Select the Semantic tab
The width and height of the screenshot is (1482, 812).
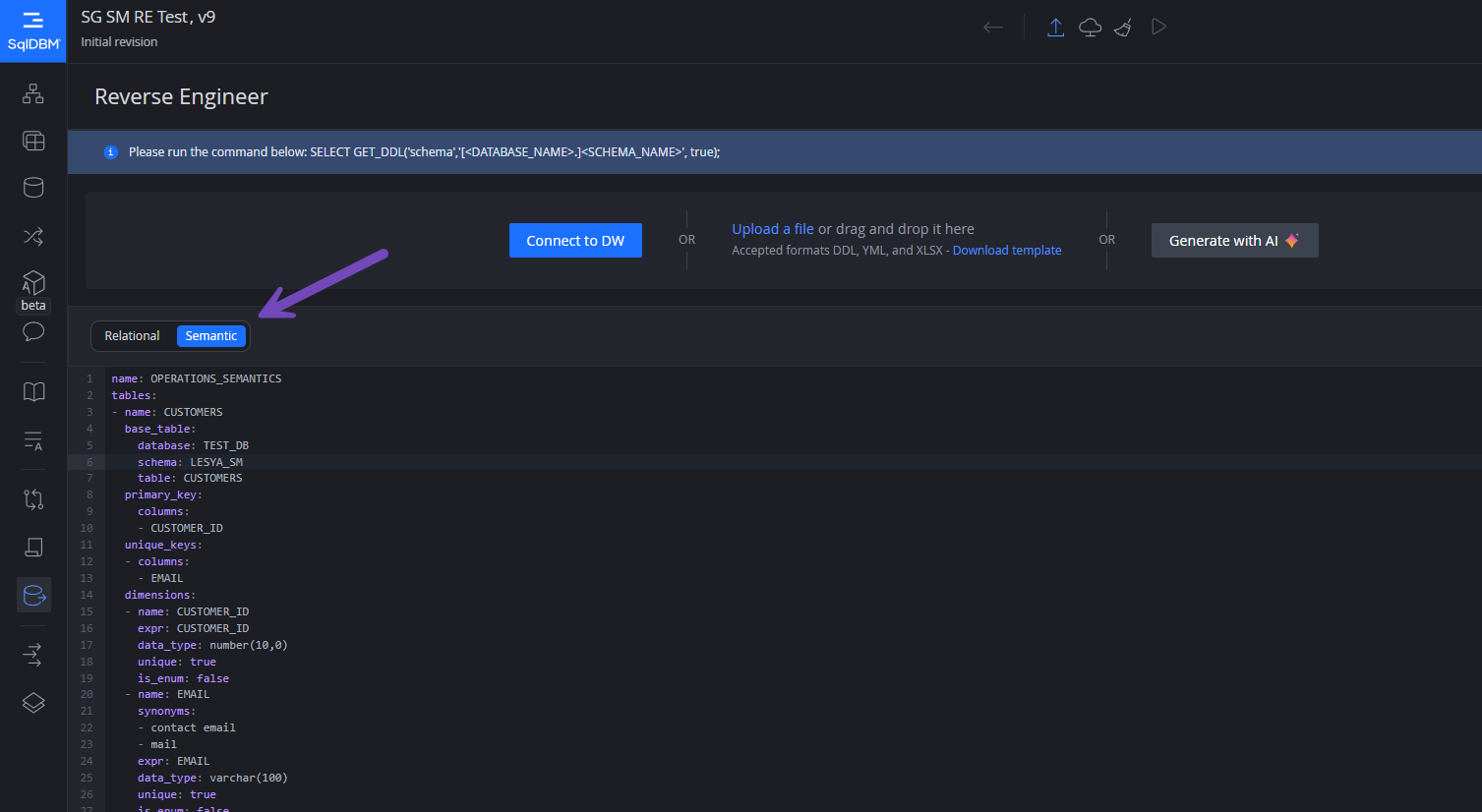click(211, 336)
